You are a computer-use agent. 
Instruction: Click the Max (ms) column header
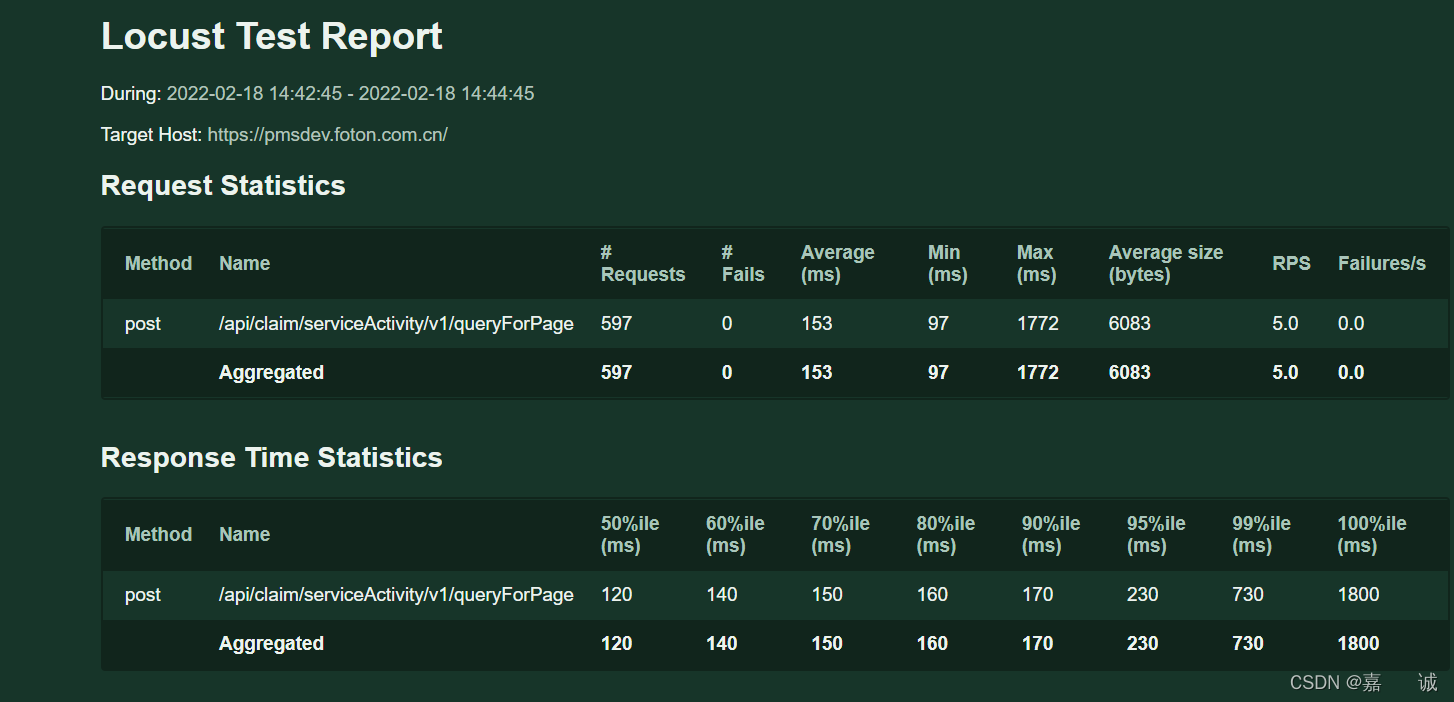click(x=1037, y=263)
